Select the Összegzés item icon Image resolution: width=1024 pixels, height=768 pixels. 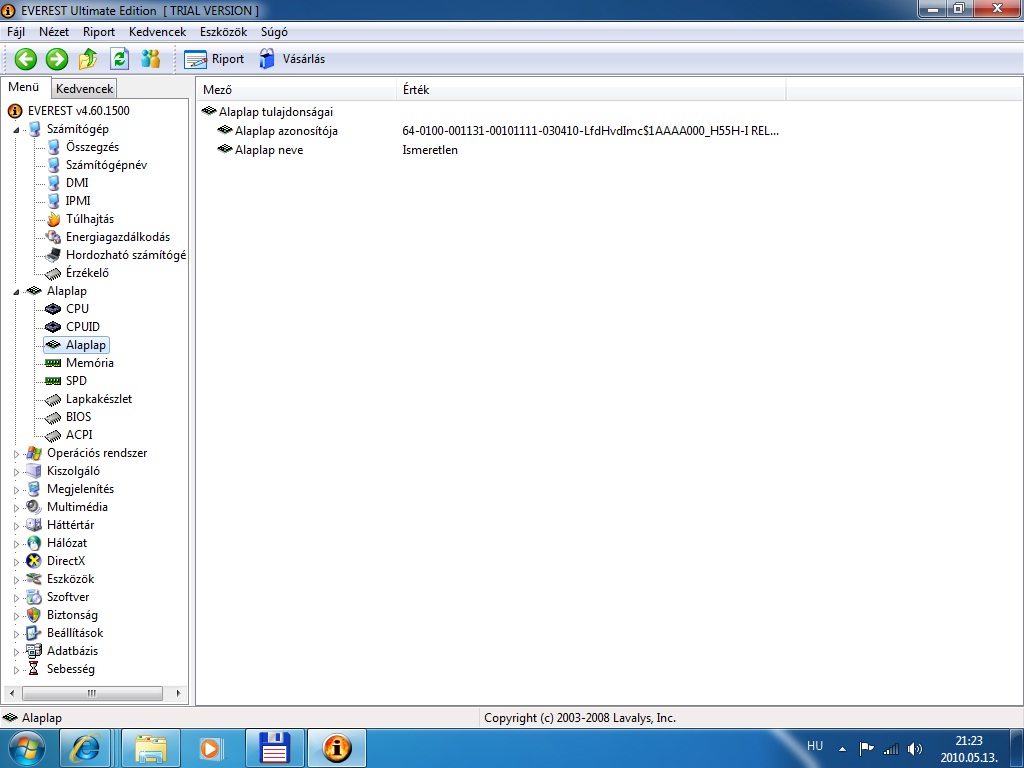tap(54, 147)
